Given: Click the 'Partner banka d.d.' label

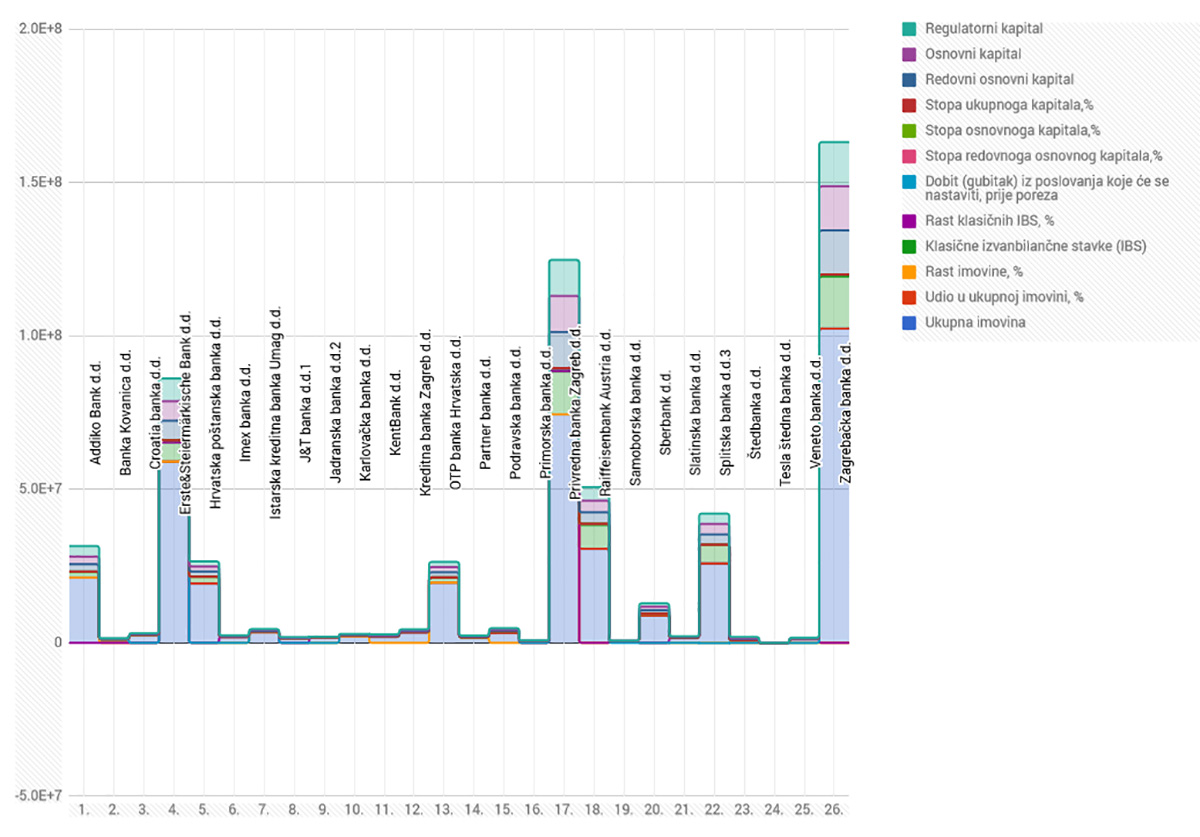Looking at the screenshot, I should click(x=485, y=414).
